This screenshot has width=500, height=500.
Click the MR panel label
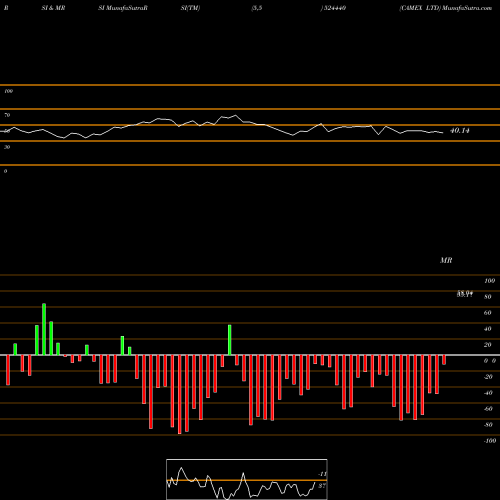[x=446, y=260]
